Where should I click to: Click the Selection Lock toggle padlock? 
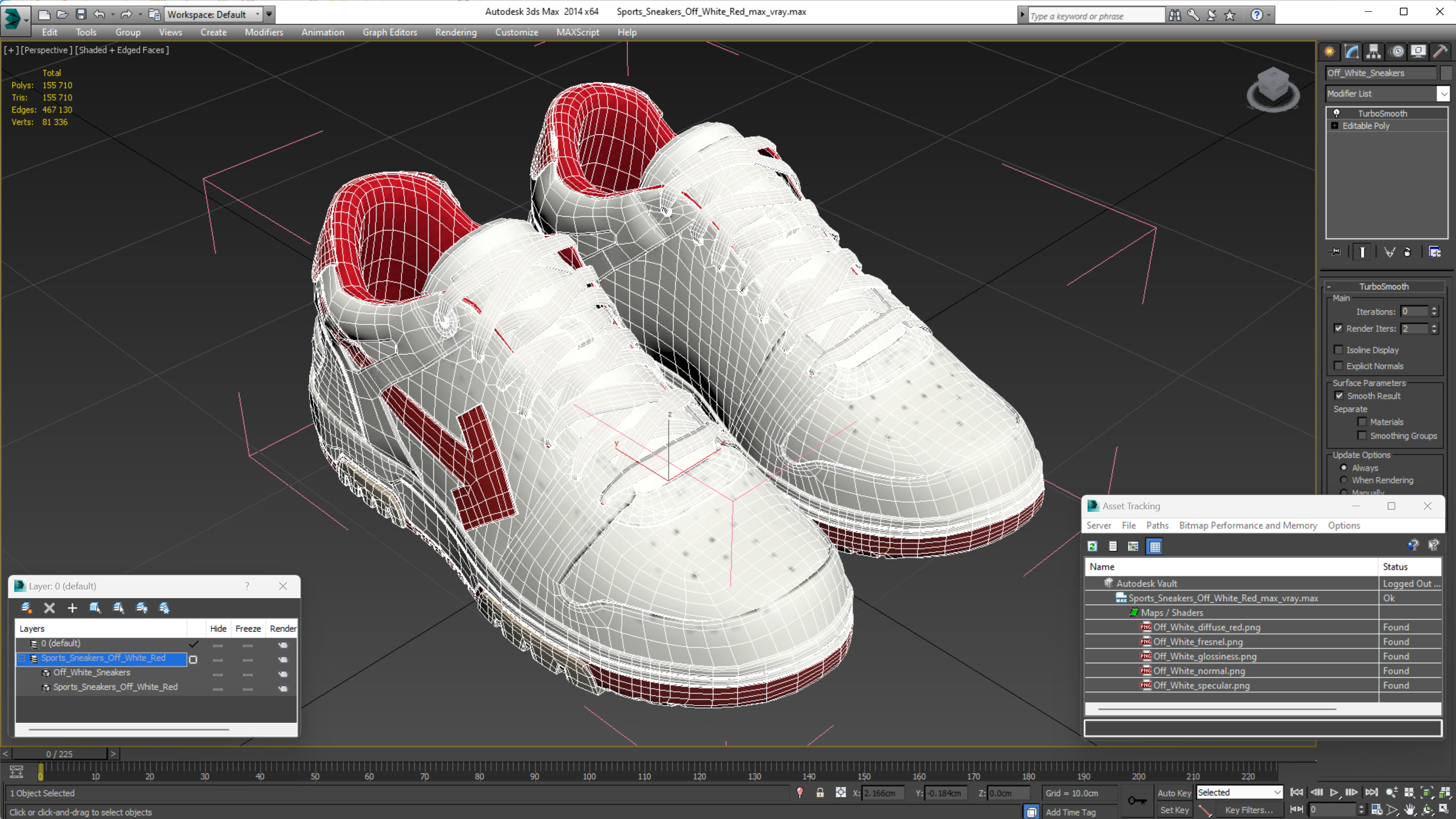pos(820,792)
